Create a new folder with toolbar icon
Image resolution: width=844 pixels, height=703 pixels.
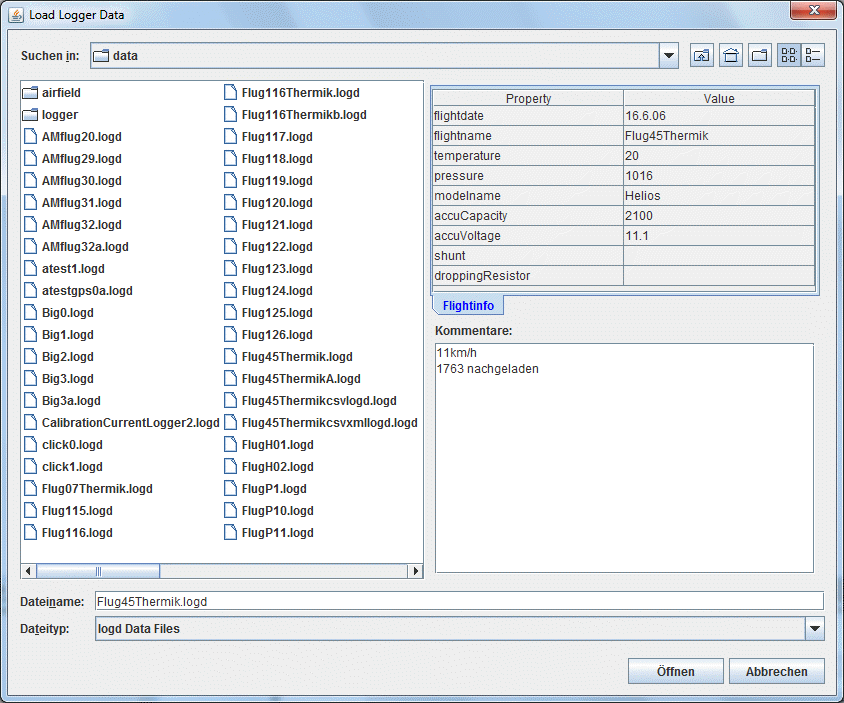[761, 56]
